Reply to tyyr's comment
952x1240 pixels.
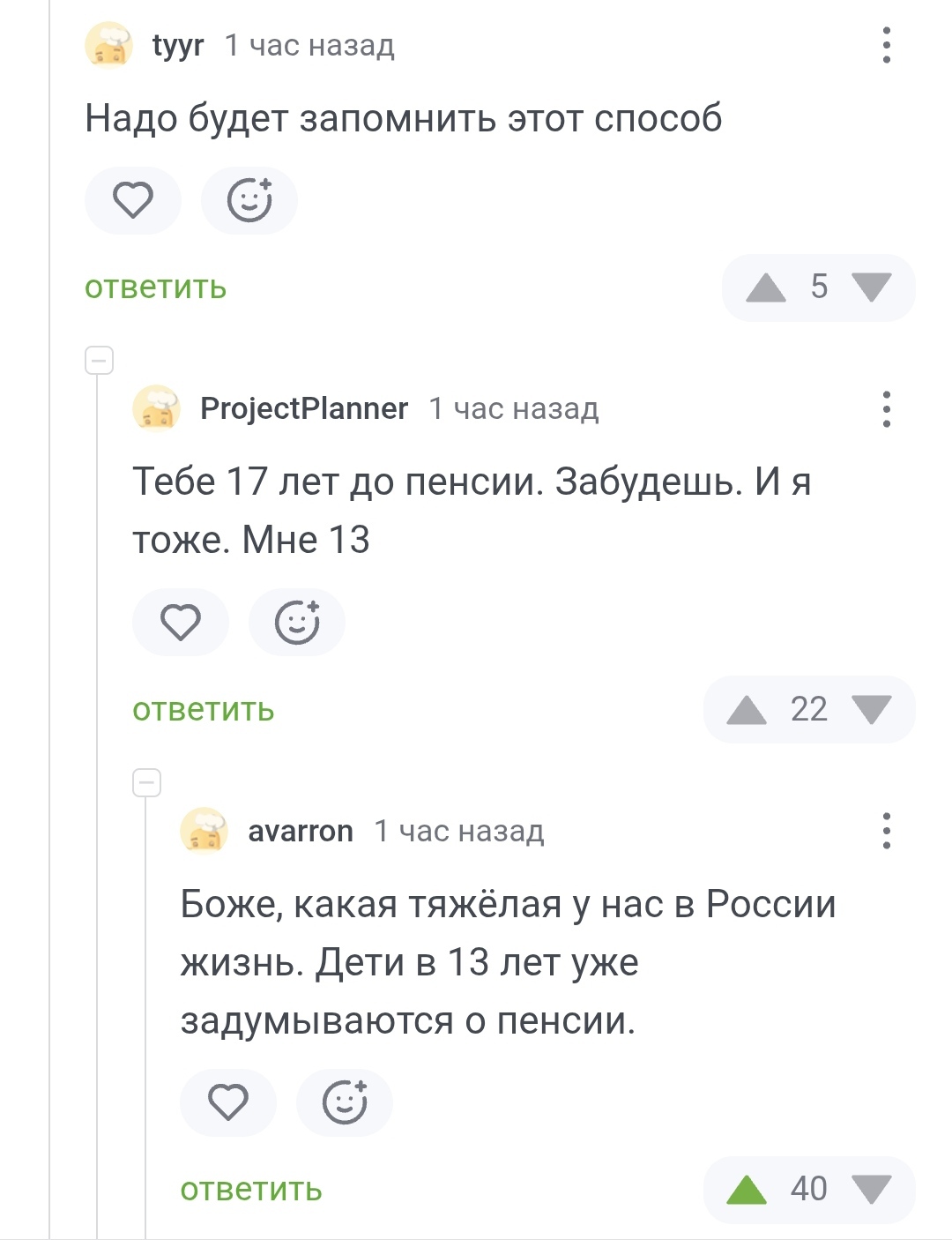pos(155,288)
